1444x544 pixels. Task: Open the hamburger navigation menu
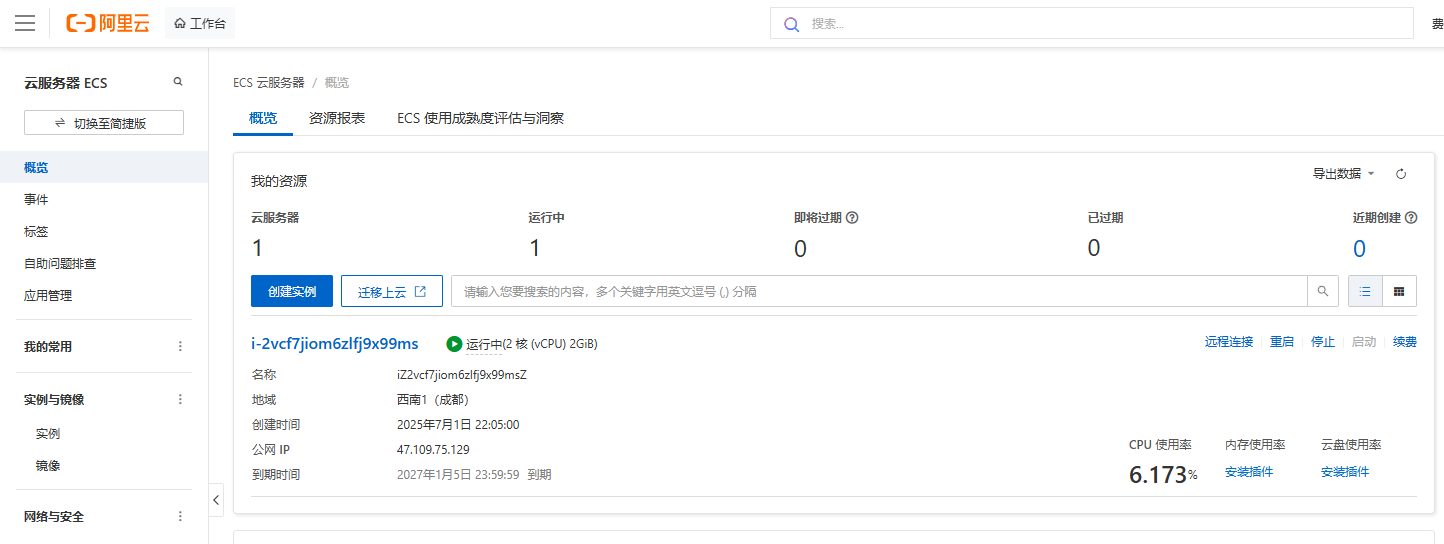click(25, 23)
